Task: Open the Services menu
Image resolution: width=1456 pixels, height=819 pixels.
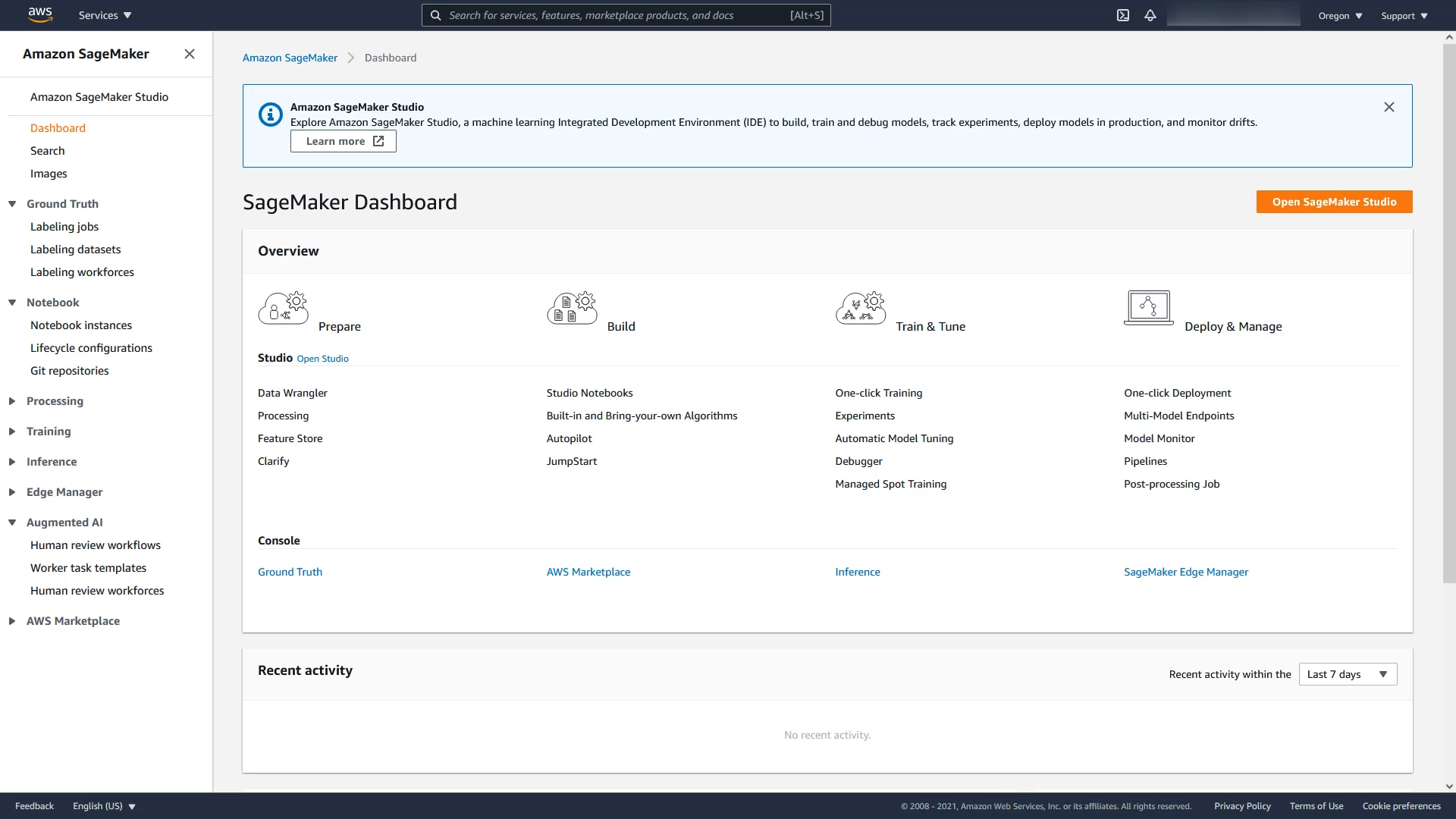Action: click(105, 15)
